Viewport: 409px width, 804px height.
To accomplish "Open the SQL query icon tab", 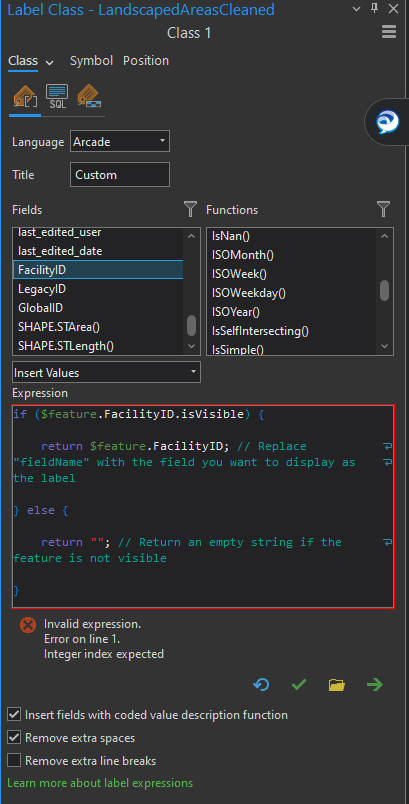I will pos(57,96).
